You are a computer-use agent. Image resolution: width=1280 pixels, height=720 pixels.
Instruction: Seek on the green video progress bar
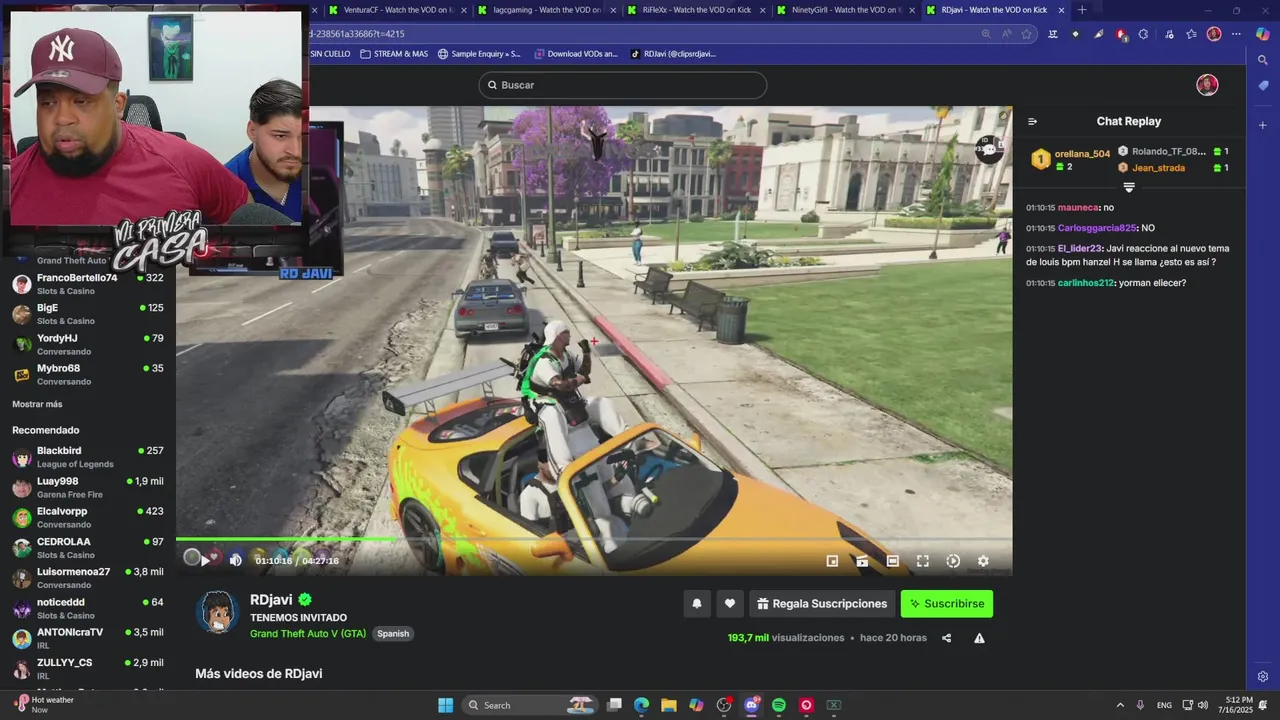(594, 539)
